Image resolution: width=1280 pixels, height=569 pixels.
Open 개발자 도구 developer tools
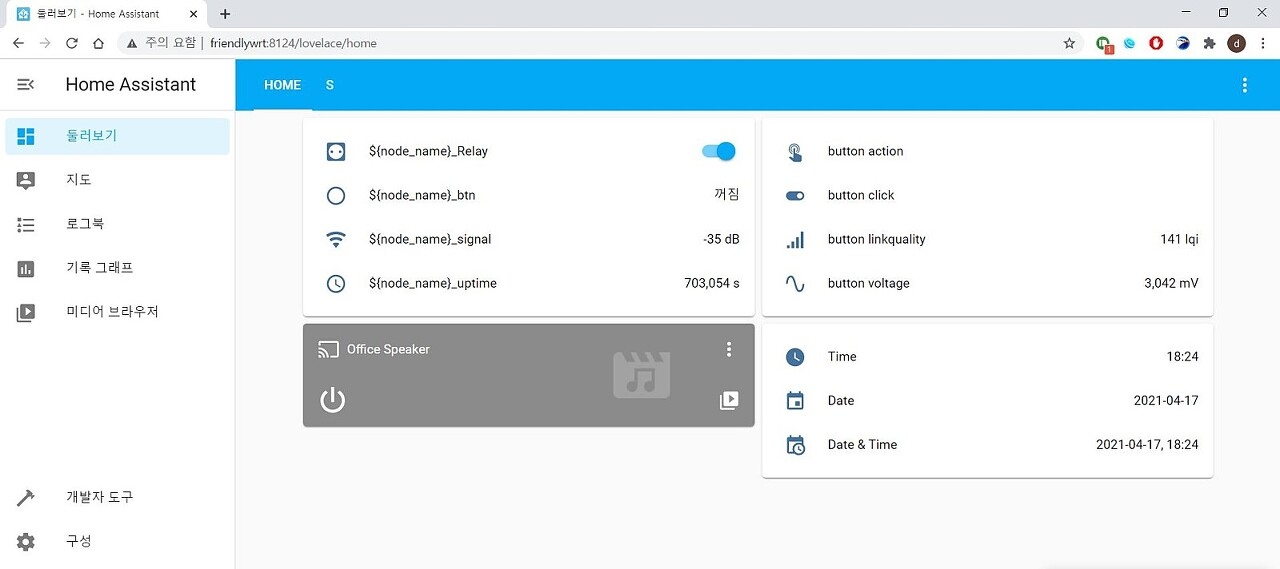click(99, 497)
